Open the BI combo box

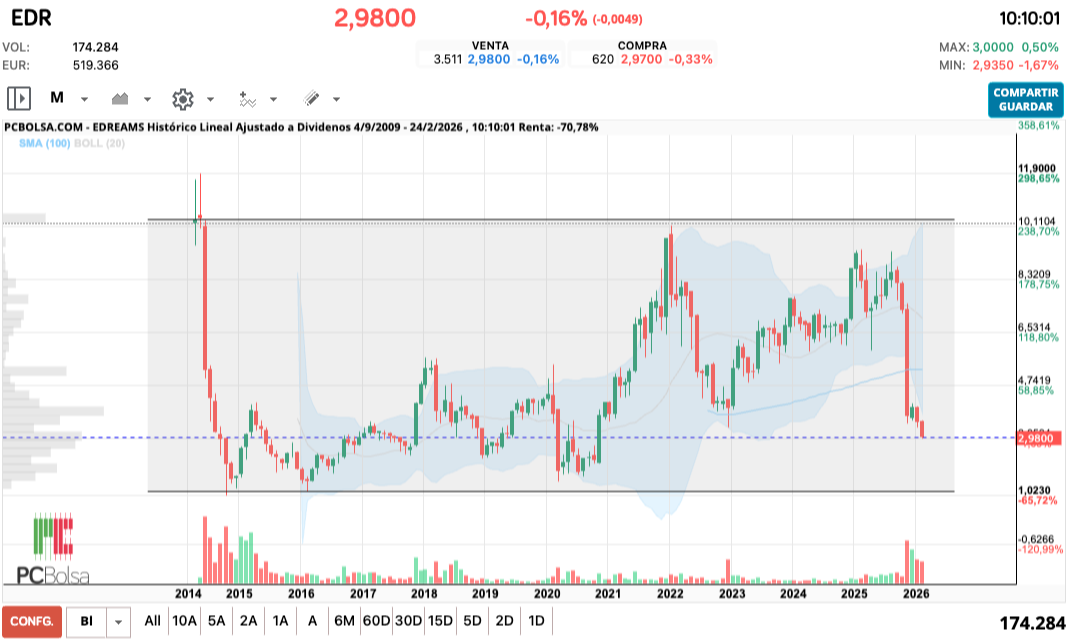86,622
